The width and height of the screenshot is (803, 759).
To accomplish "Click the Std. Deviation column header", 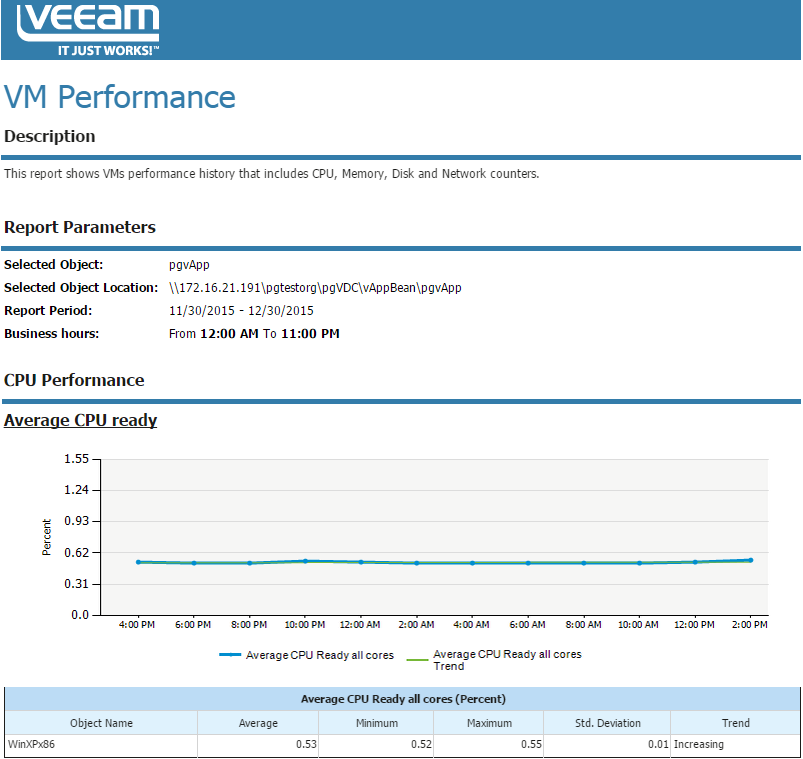I will [607, 723].
